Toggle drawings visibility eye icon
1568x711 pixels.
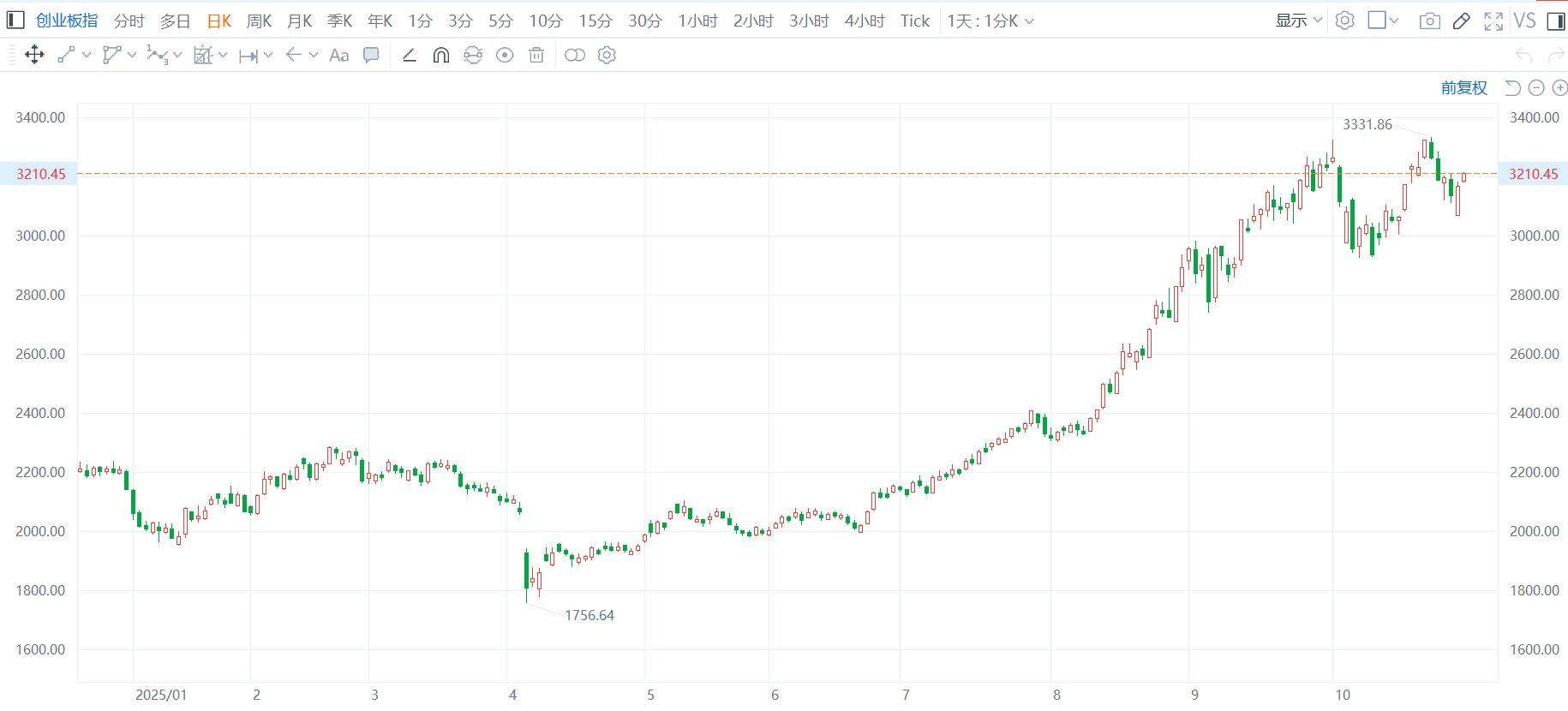[505, 56]
